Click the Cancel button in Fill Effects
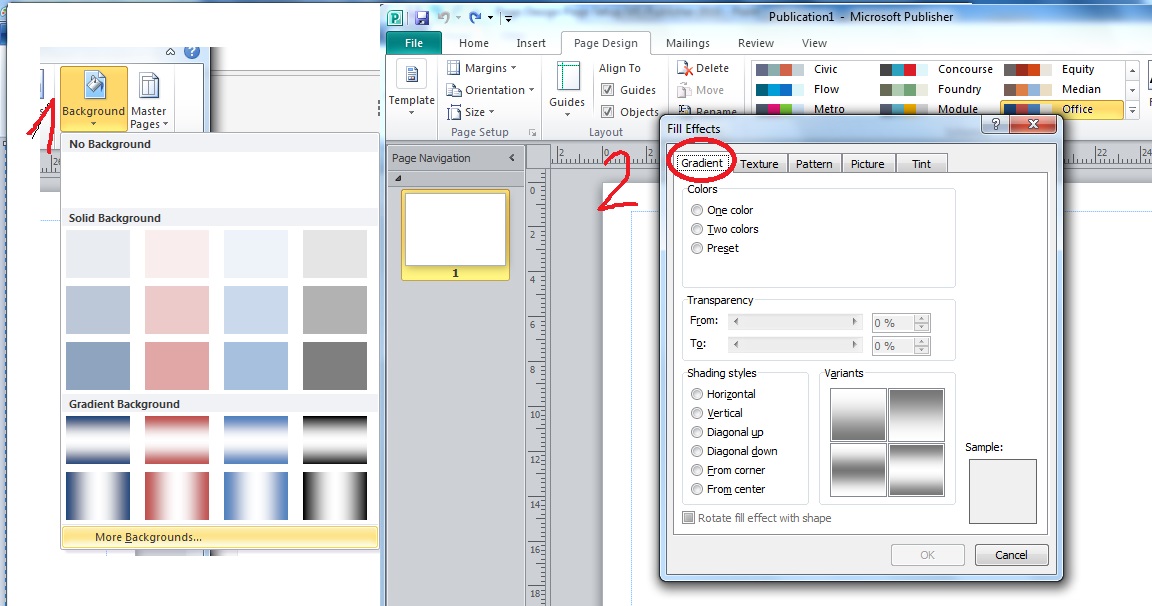Viewport: 1152px width, 606px height. (1011, 555)
